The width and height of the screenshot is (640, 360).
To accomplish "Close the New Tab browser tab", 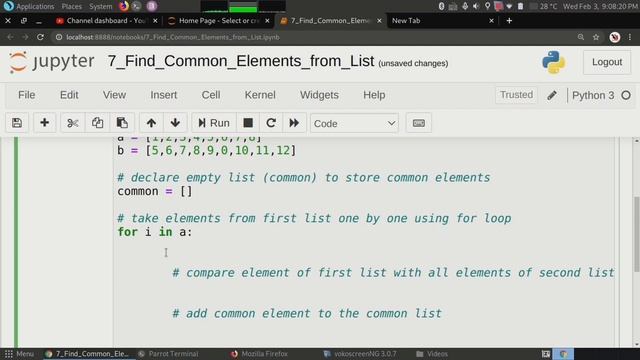I will pos(491,20).
